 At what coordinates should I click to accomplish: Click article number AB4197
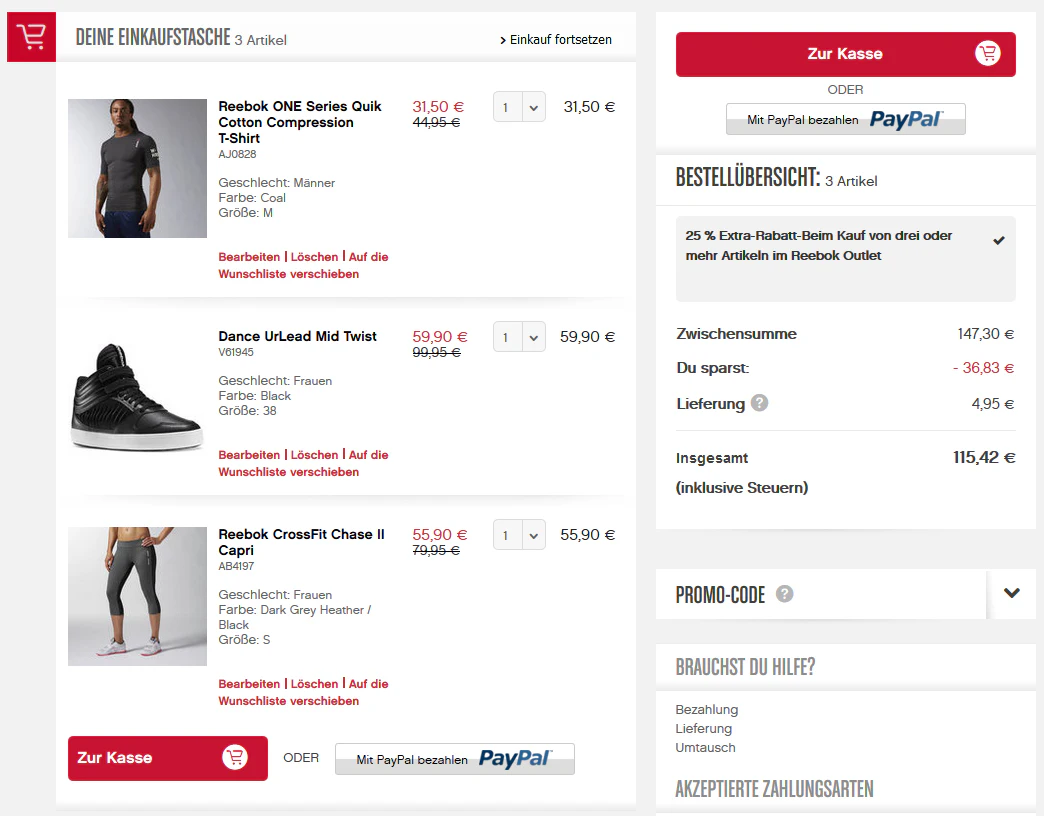click(236, 566)
